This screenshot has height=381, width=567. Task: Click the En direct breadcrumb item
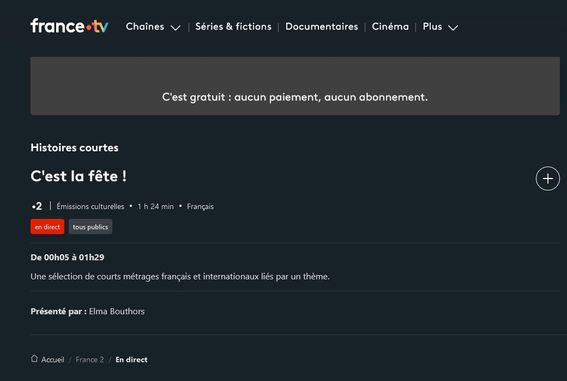point(131,360)
